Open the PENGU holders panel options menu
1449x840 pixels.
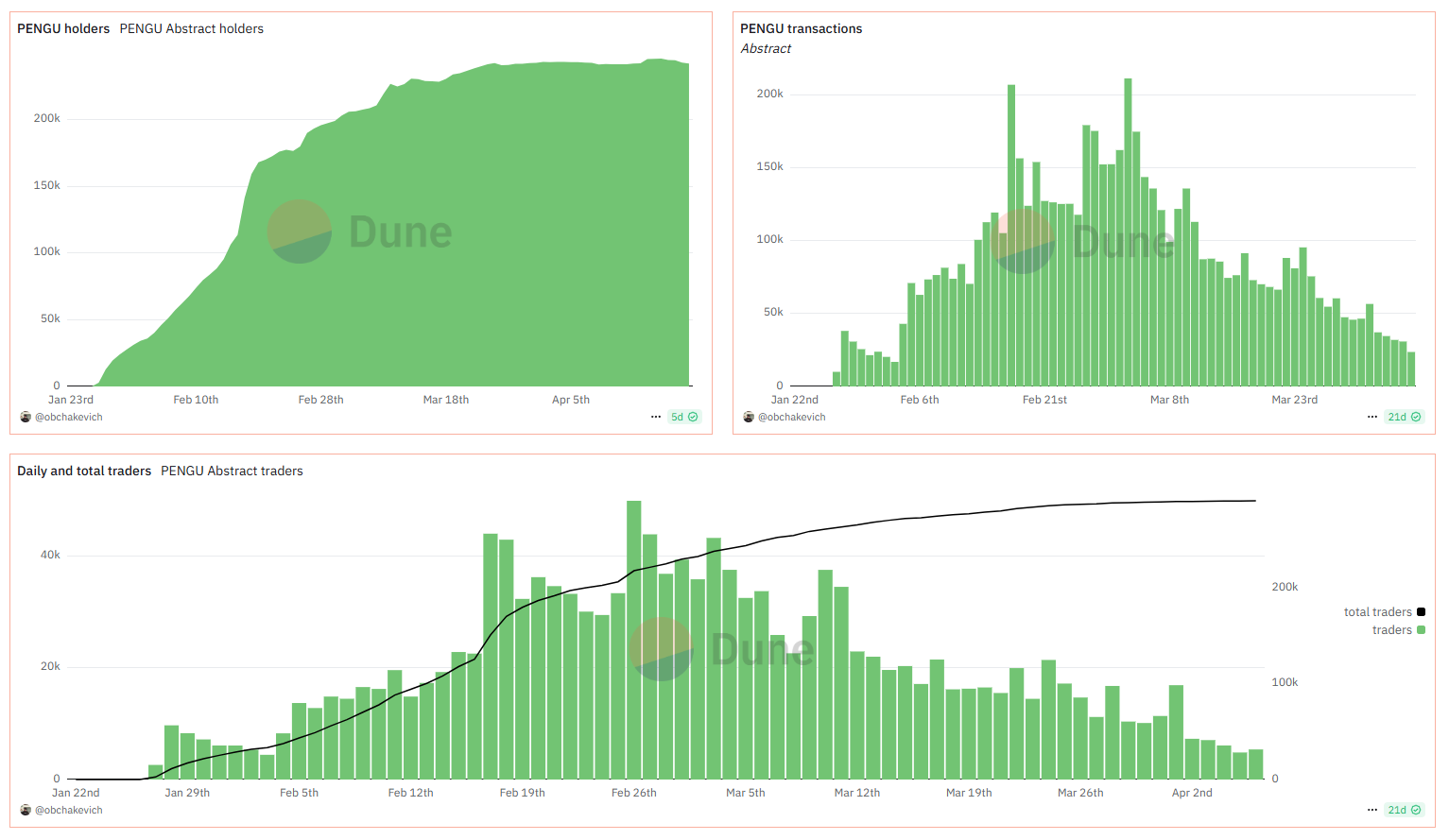coord(656,417)
